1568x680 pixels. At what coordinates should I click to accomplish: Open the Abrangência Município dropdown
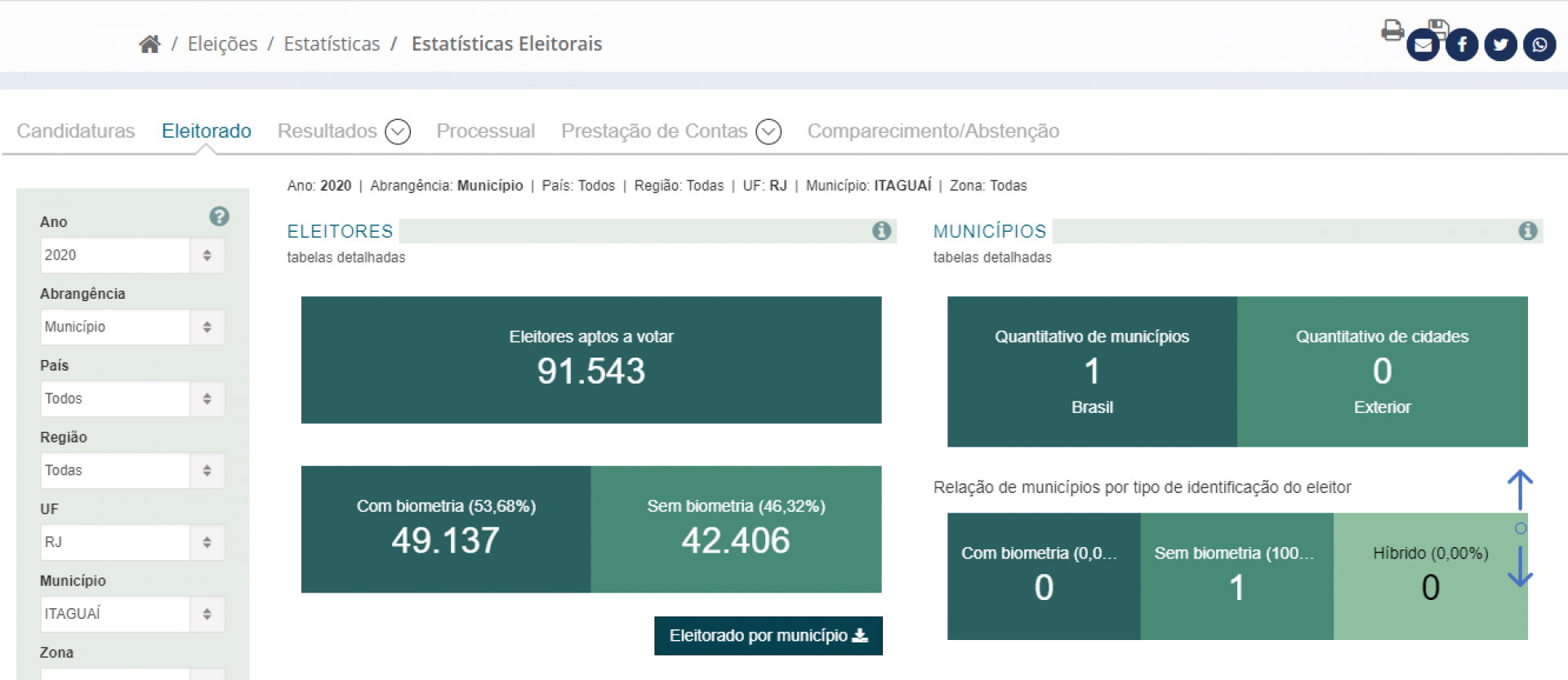point(132,327)
